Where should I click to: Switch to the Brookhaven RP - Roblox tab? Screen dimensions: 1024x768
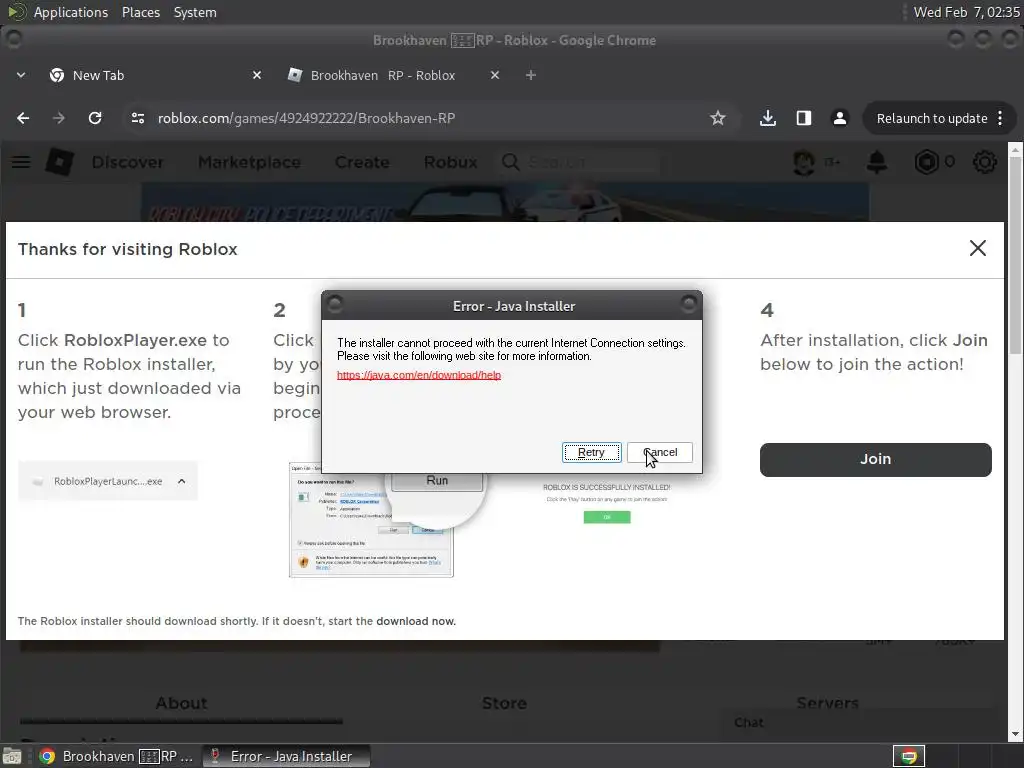(392, 75)
